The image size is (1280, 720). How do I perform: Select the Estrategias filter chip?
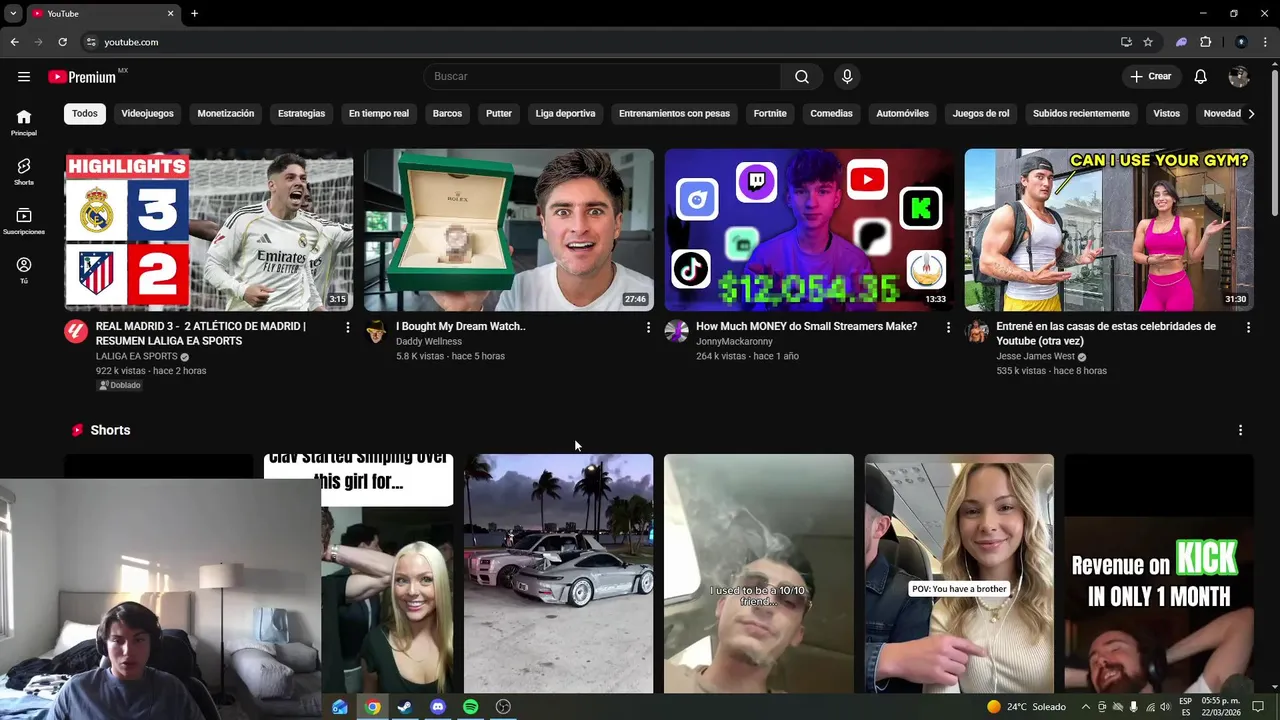pos(301,114)
